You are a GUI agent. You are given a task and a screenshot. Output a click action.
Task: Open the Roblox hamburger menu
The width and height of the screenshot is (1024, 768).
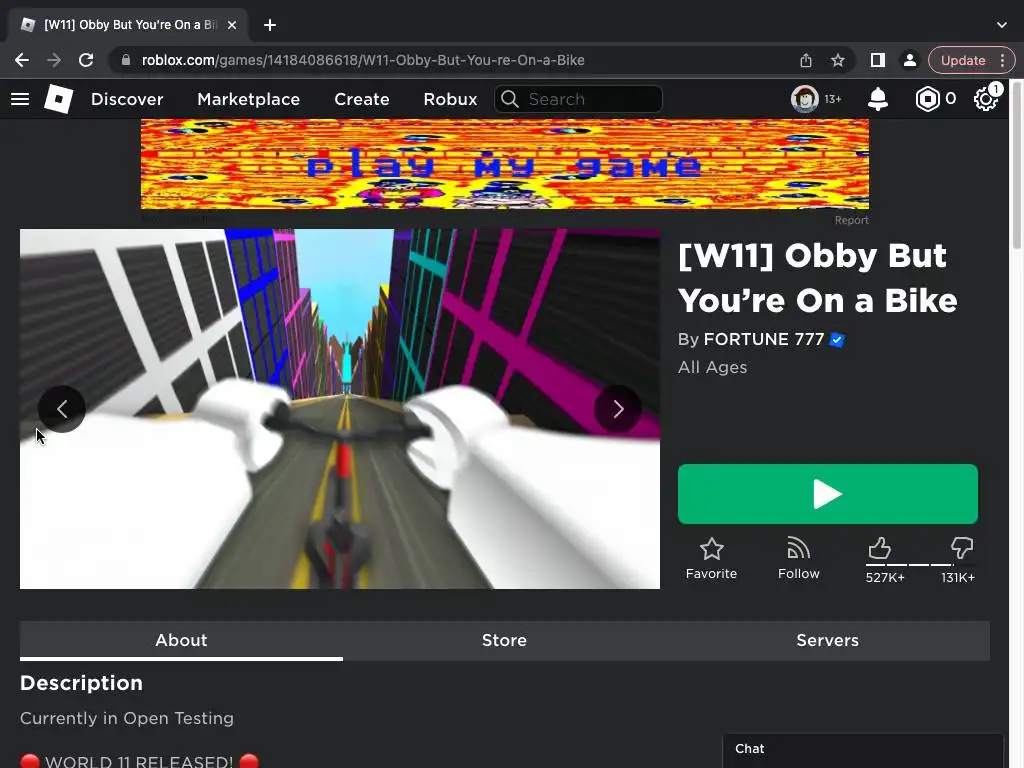point(20,99)
